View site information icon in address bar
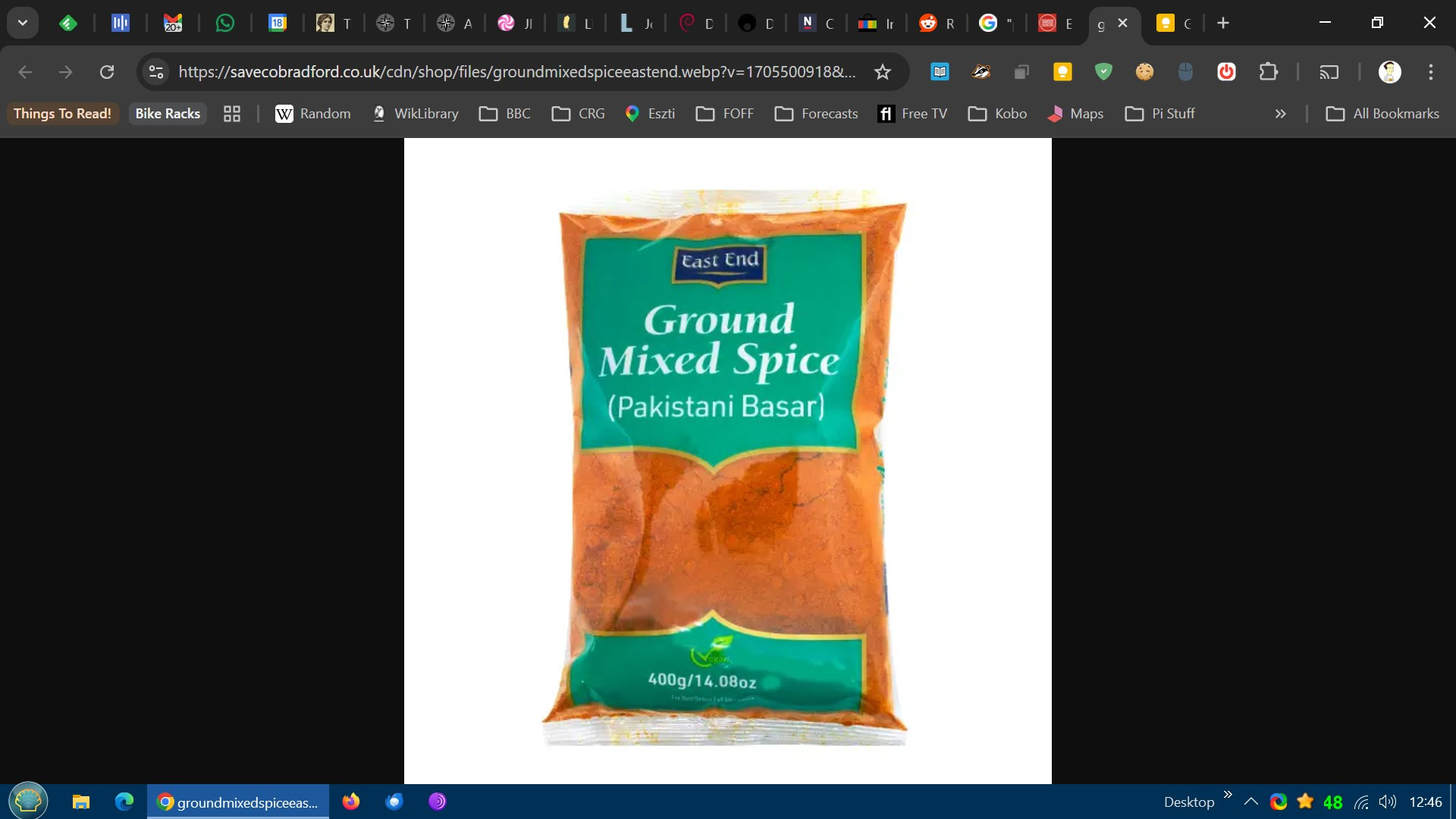This screenshot has height=819, width=1456. point(156,72)
